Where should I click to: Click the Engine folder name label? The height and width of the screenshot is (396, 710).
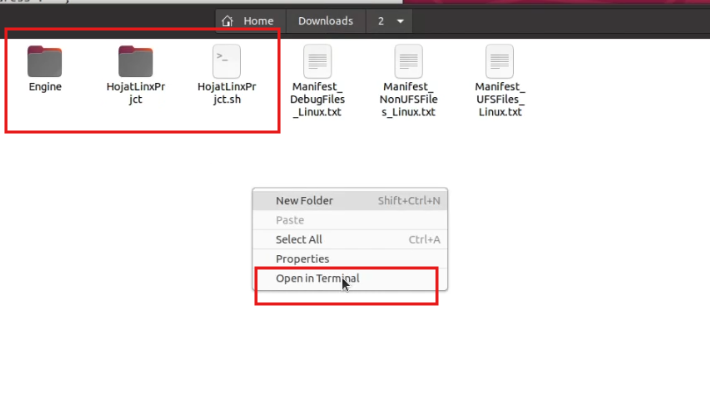[45, 86]
